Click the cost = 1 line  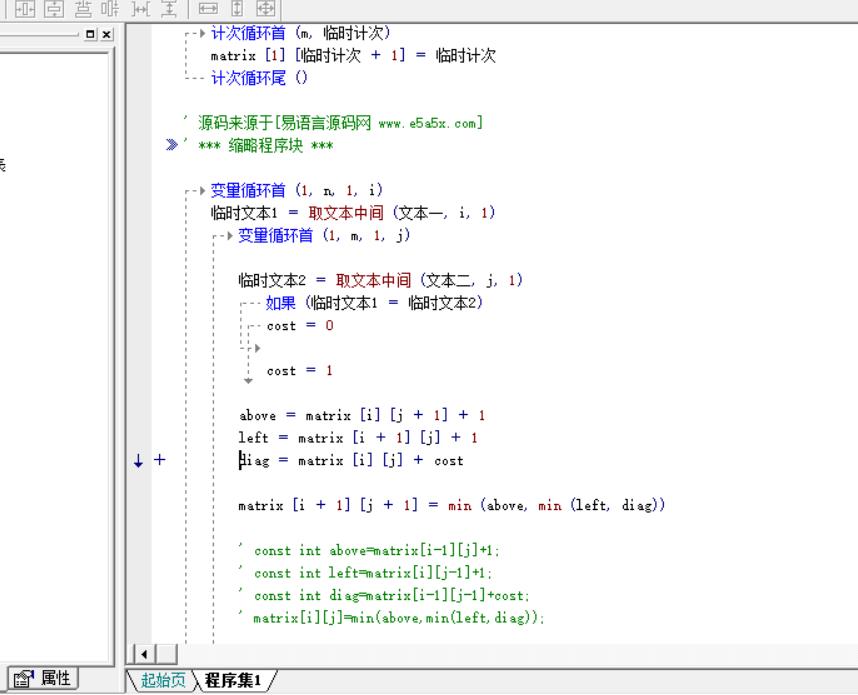300,370
